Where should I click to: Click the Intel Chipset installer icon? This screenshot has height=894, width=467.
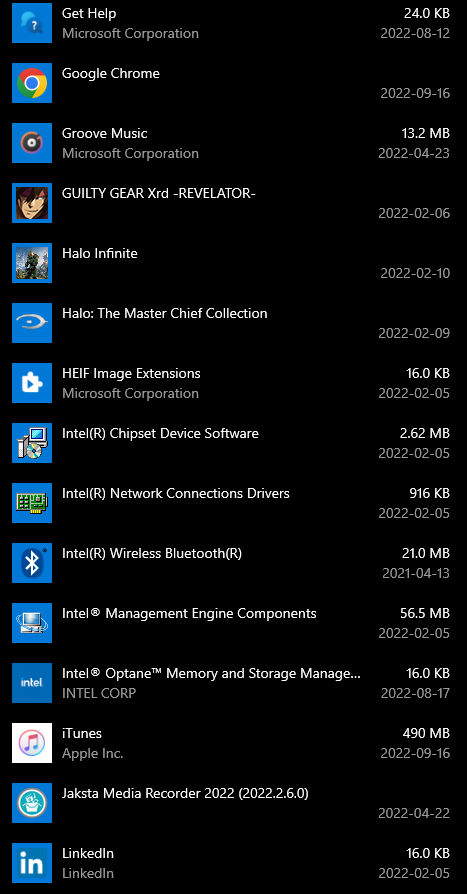pos(32,443)
